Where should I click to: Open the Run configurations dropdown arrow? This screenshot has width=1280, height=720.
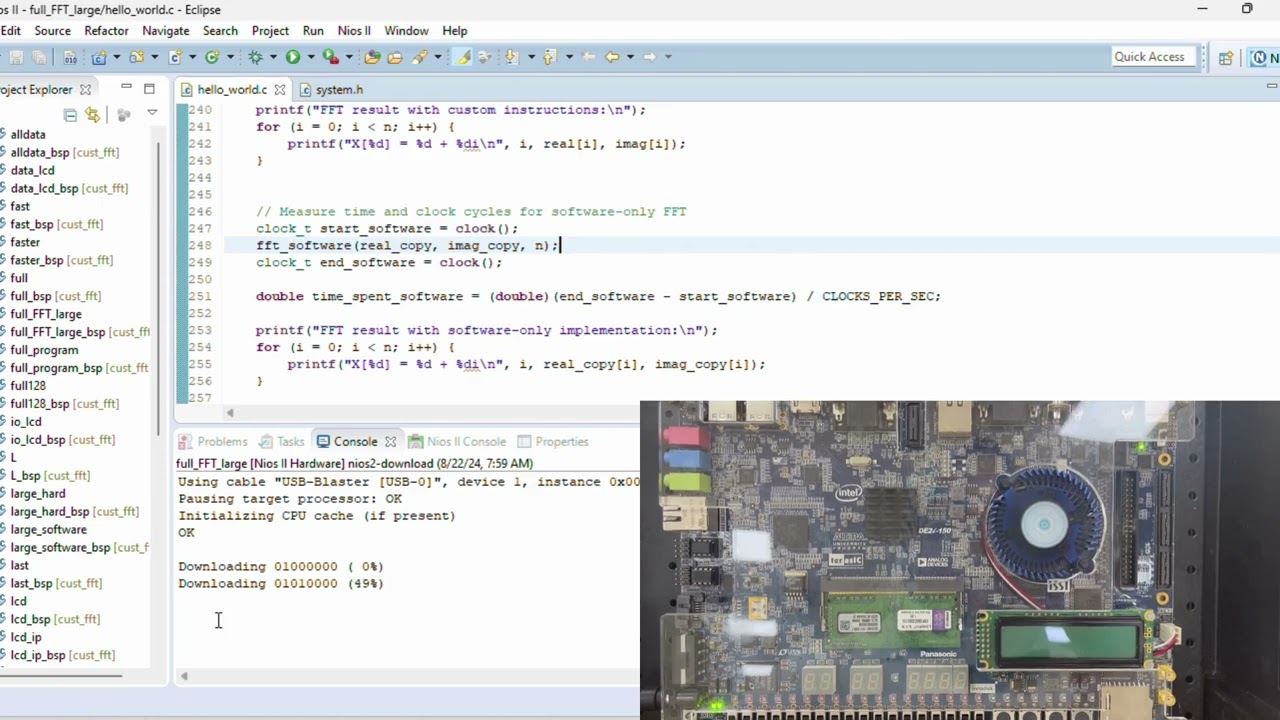(x=310, y=57)
